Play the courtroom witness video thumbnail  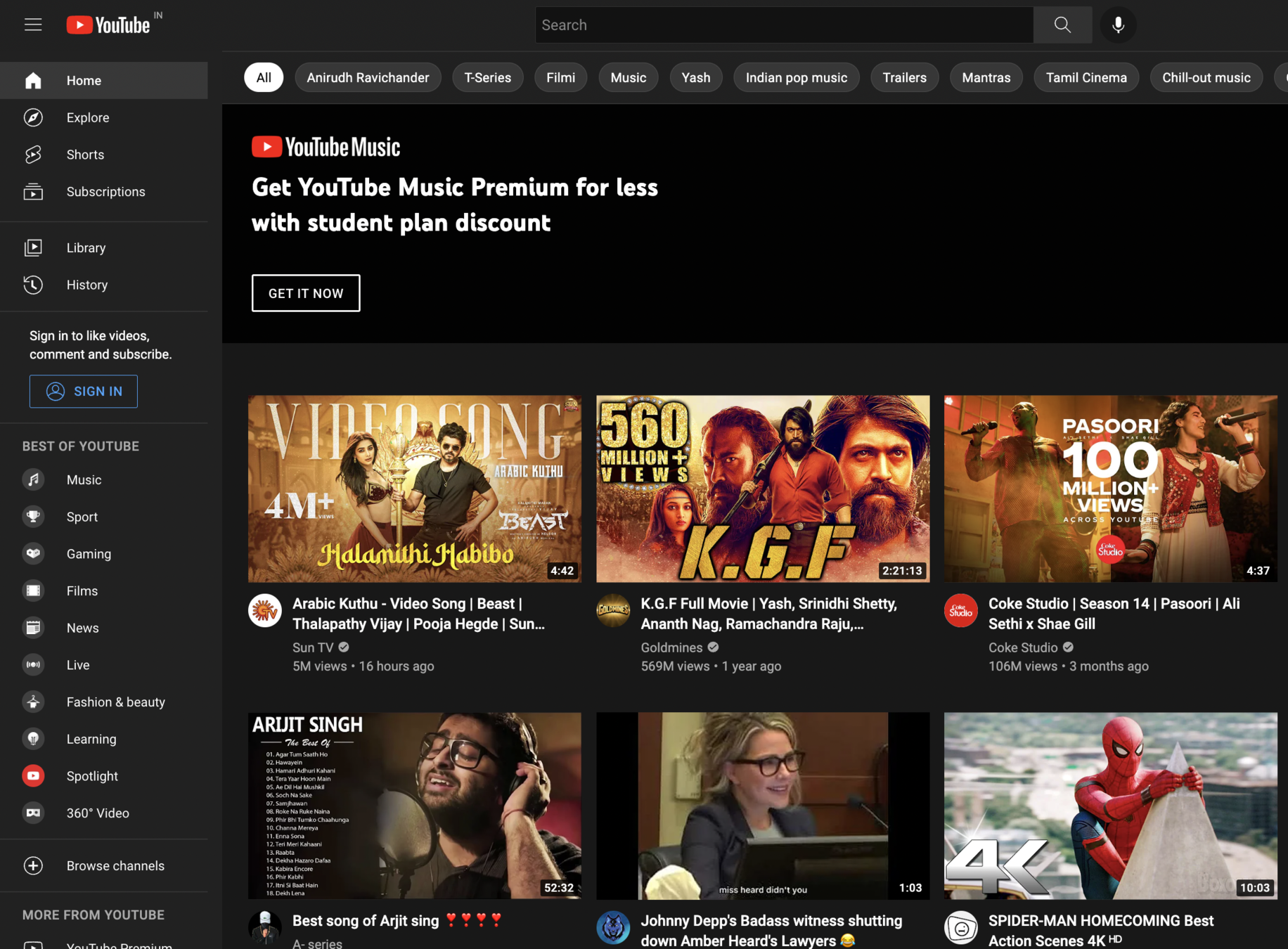(763, 806)
